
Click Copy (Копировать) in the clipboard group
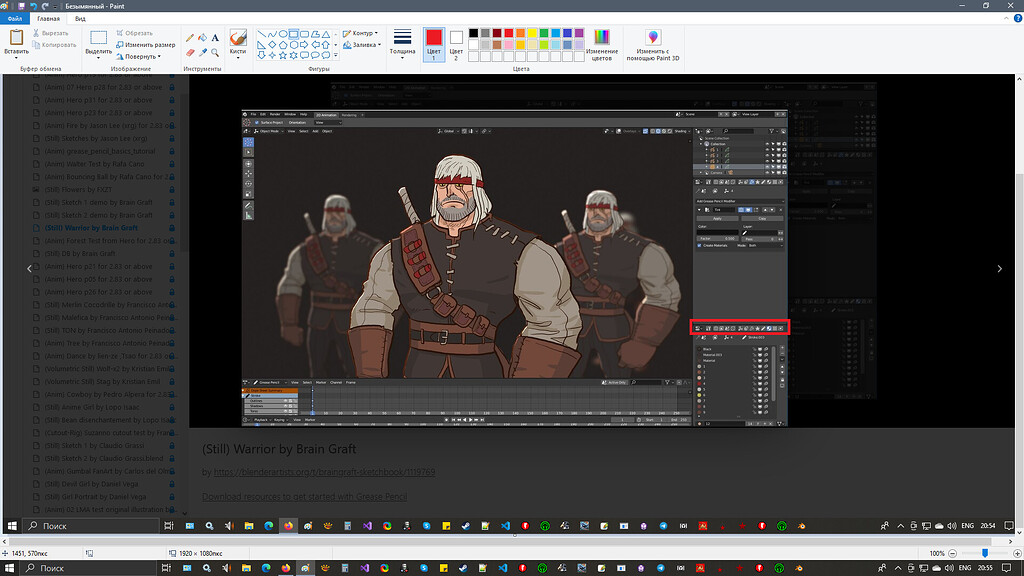(x=54, y=45)
